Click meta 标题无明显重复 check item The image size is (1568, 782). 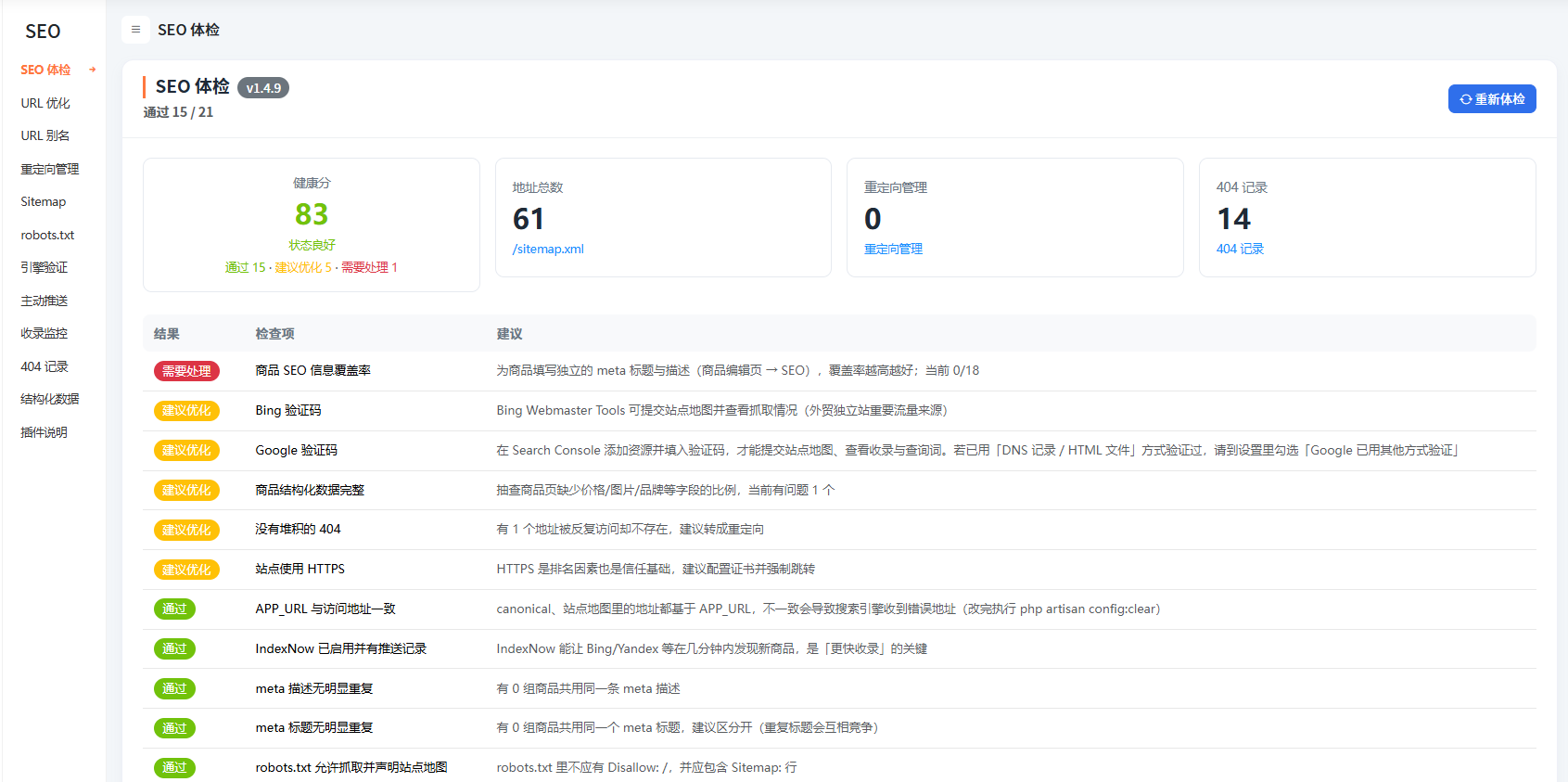point(314,727)
